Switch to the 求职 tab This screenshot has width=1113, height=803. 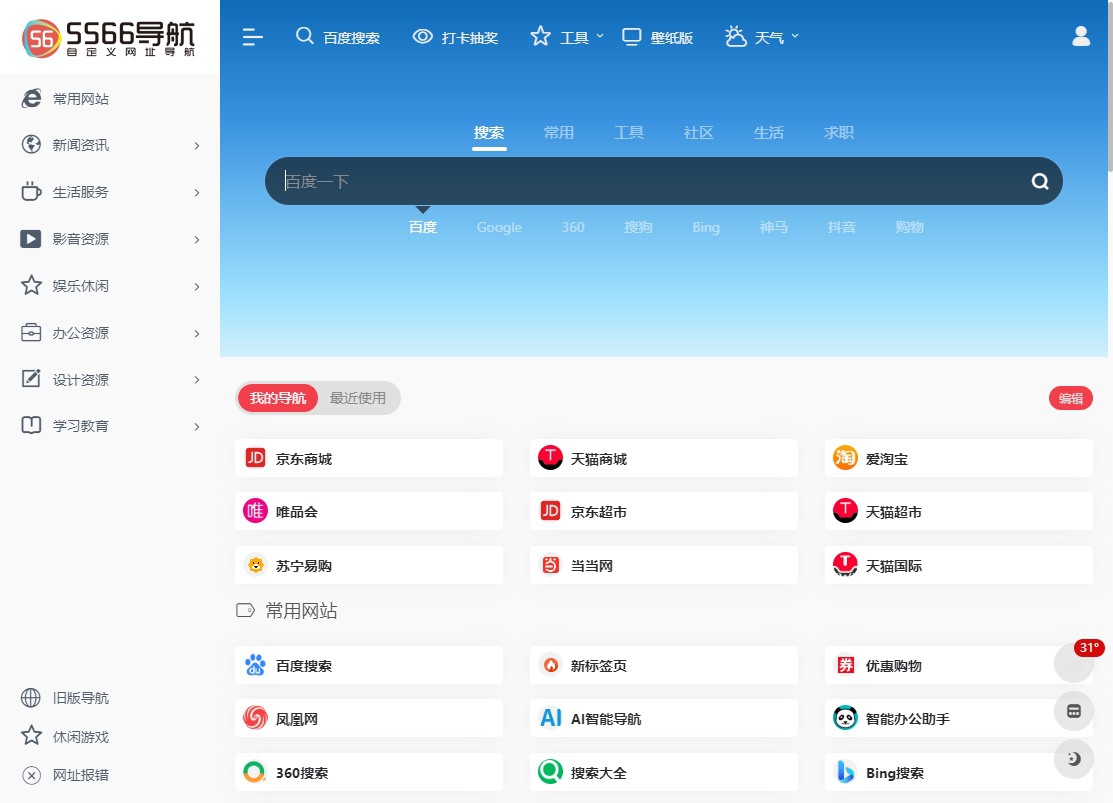[x=838, y=133]
